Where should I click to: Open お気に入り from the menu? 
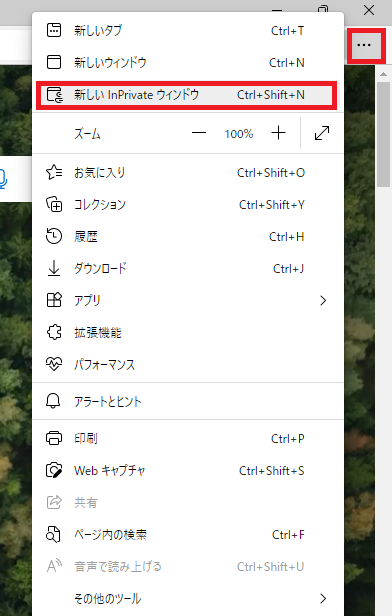[x=188, y=173]
